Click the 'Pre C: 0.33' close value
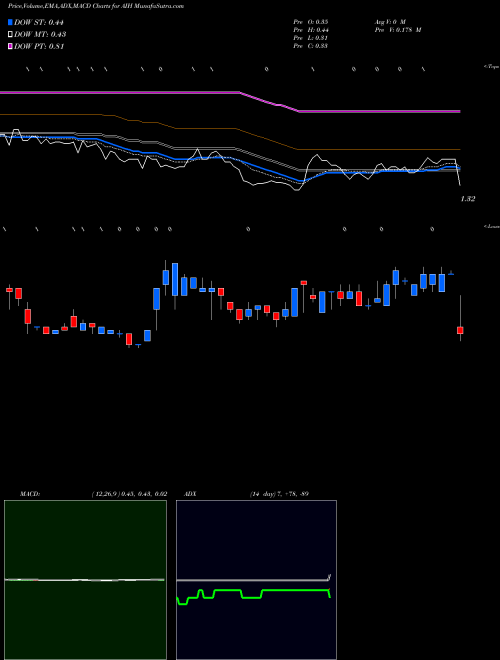500x660 pixels. tap(311, 46)
